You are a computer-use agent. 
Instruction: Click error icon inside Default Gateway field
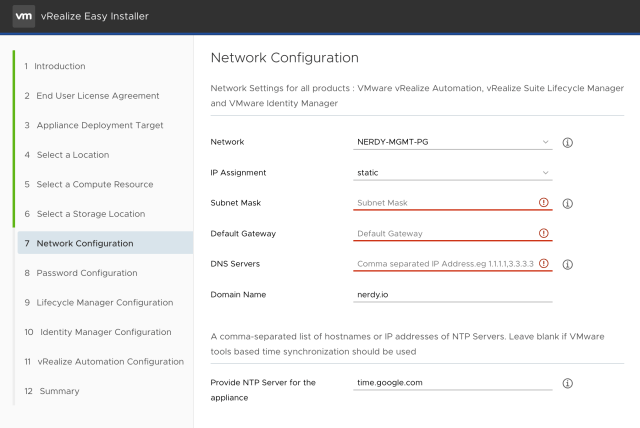544,234
